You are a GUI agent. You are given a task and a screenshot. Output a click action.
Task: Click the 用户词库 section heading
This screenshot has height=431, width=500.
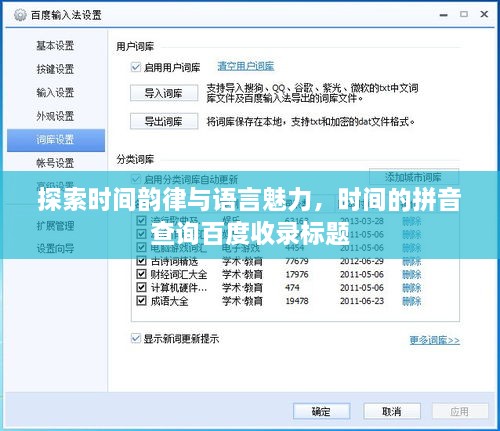135,46
